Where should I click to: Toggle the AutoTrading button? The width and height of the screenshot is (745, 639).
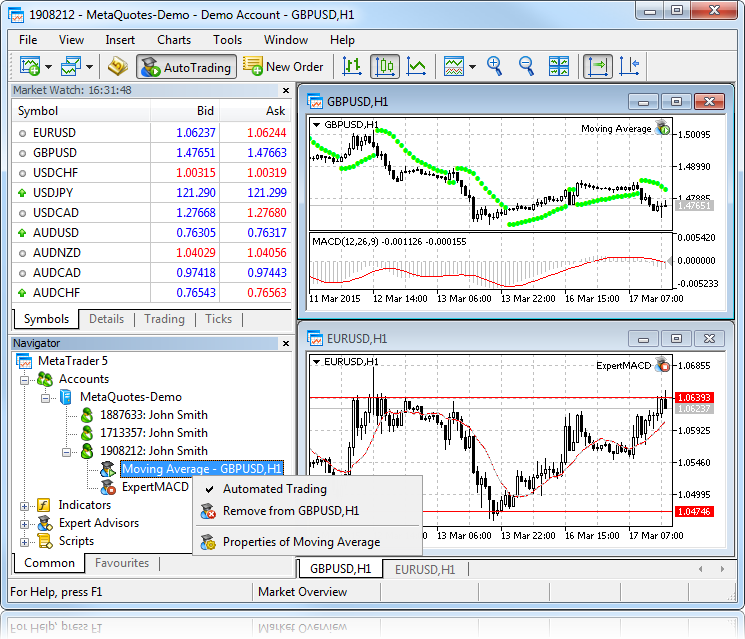click(186, 67)
